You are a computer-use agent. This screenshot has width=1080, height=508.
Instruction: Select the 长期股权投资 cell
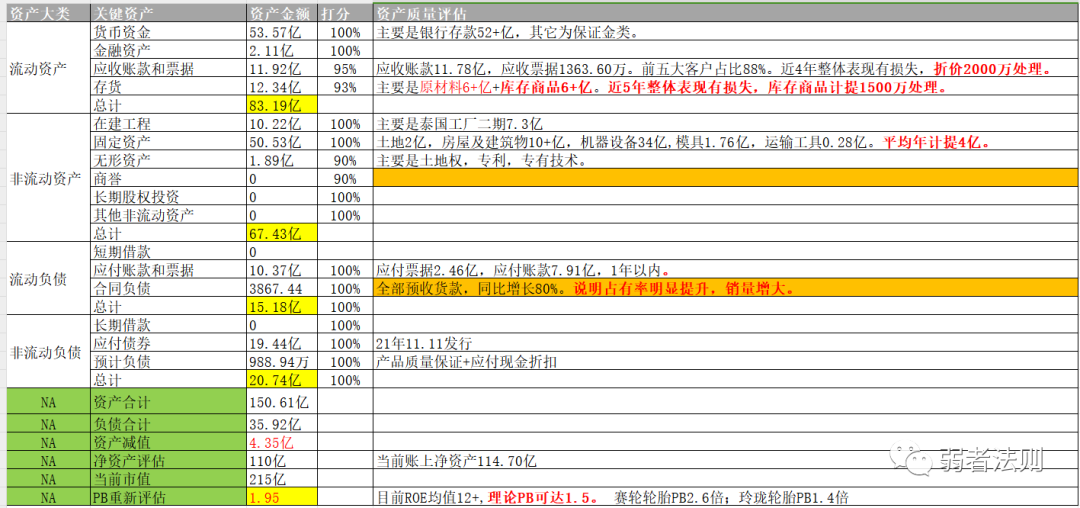tap(169, 197)
